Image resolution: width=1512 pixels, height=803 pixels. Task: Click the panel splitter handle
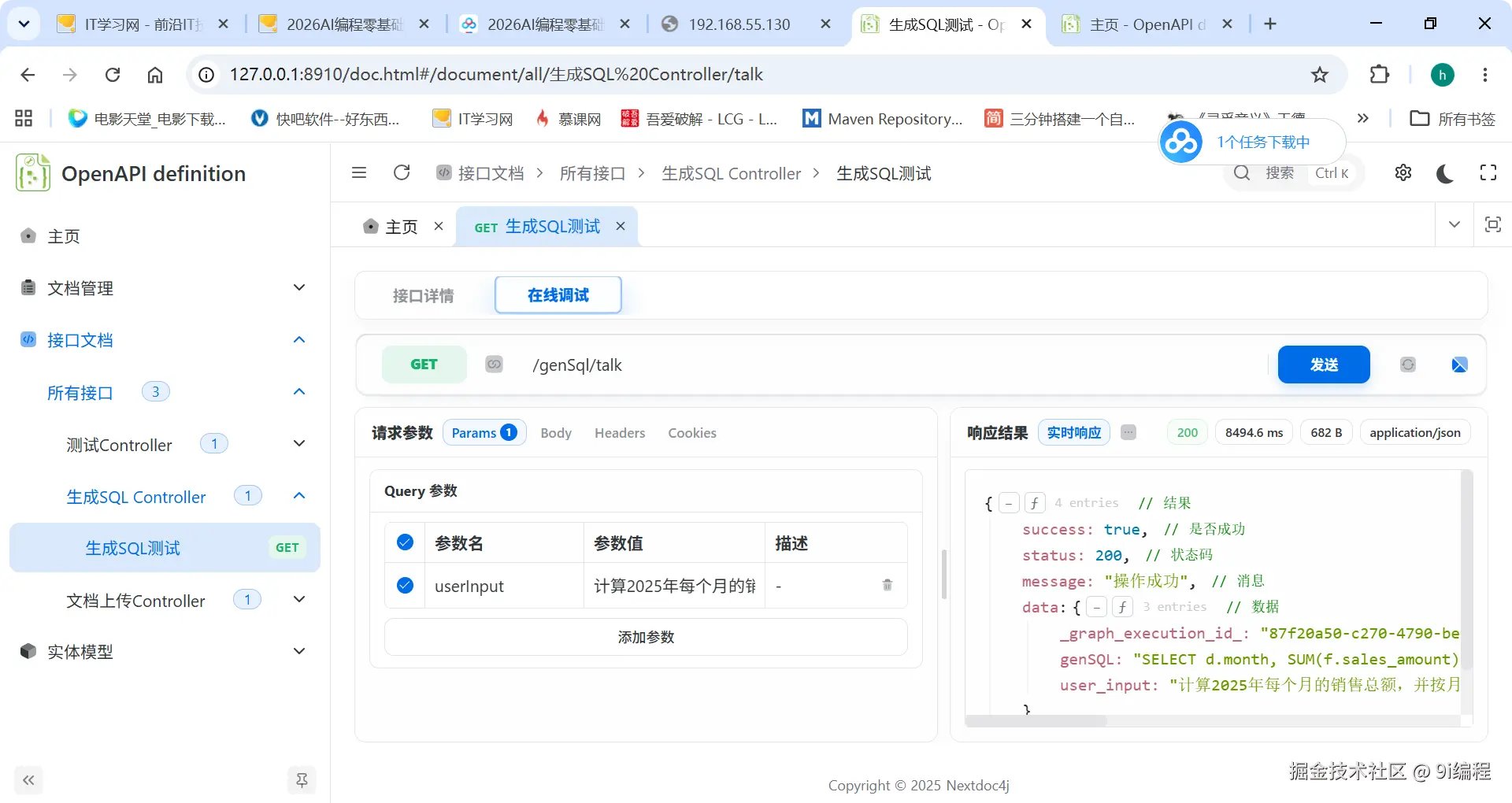point(944,575)
